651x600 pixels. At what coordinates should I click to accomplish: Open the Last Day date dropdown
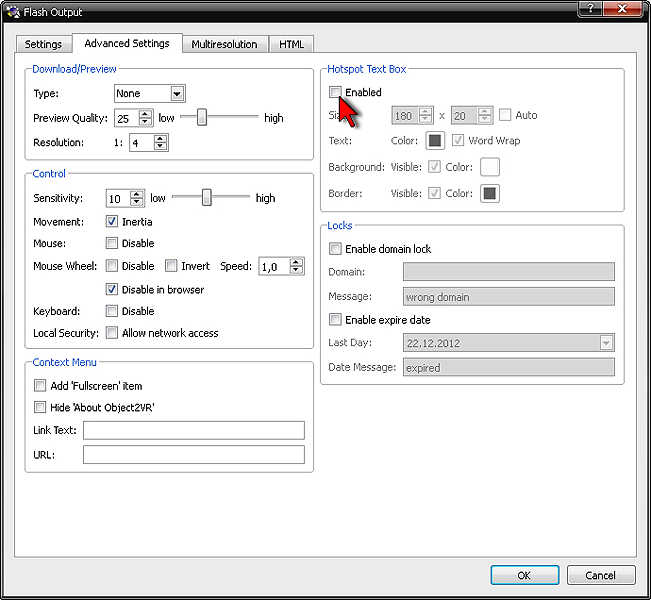(x=606, y=343)
